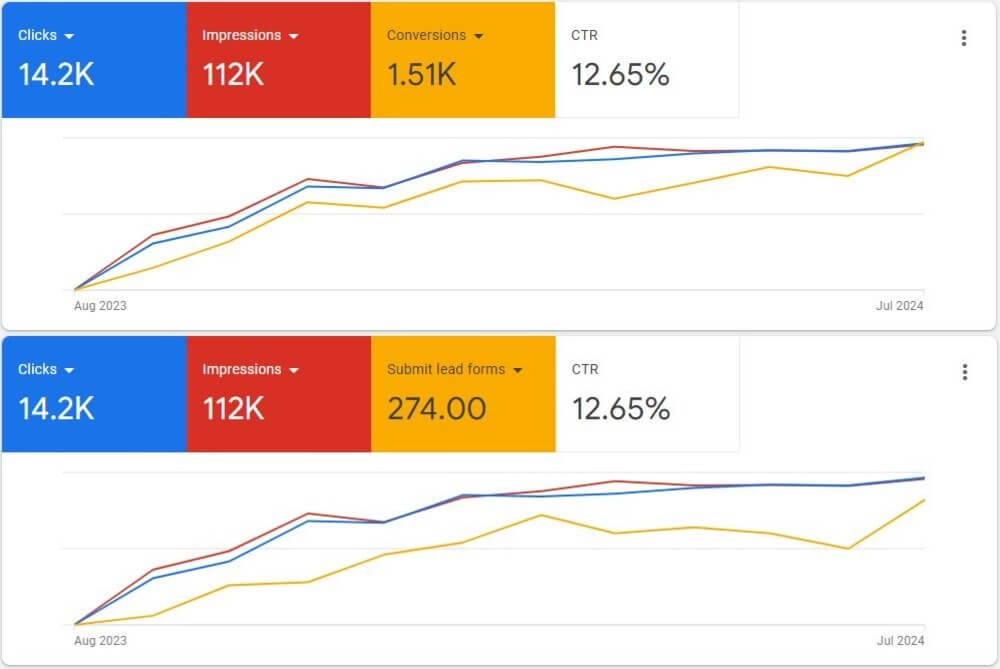Viewport: 1000px width, 669px height.
Task: Select the CTR card next to Submit lead forms
Action: 646,394
